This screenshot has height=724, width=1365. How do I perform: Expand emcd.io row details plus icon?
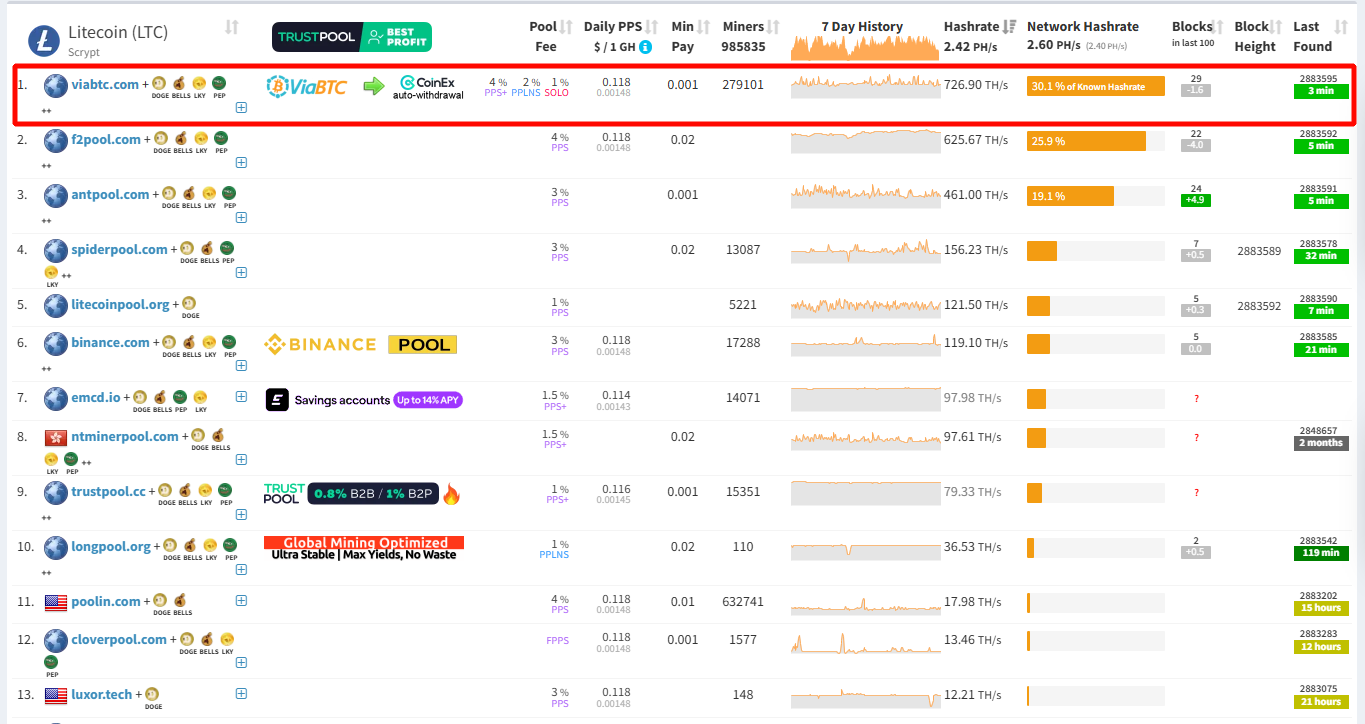(x=241, y=397)
